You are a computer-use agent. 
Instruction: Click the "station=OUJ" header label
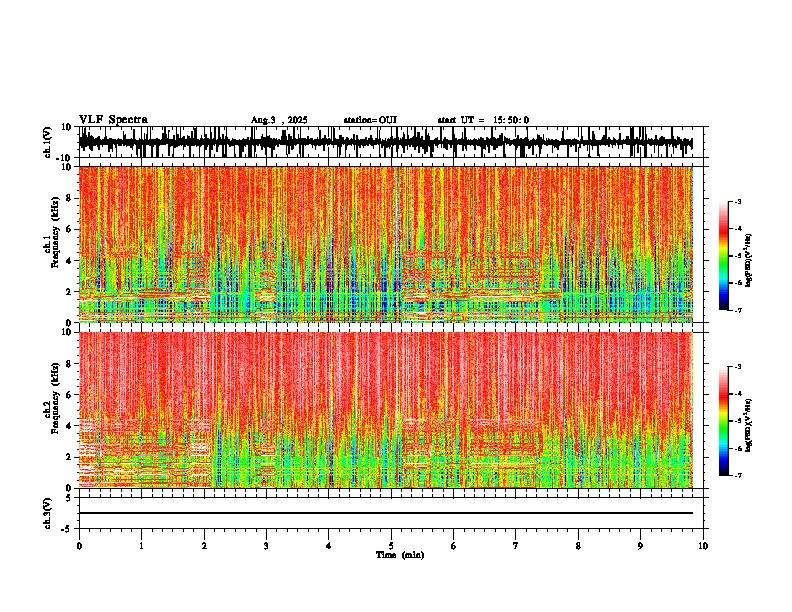click(370, 120)
